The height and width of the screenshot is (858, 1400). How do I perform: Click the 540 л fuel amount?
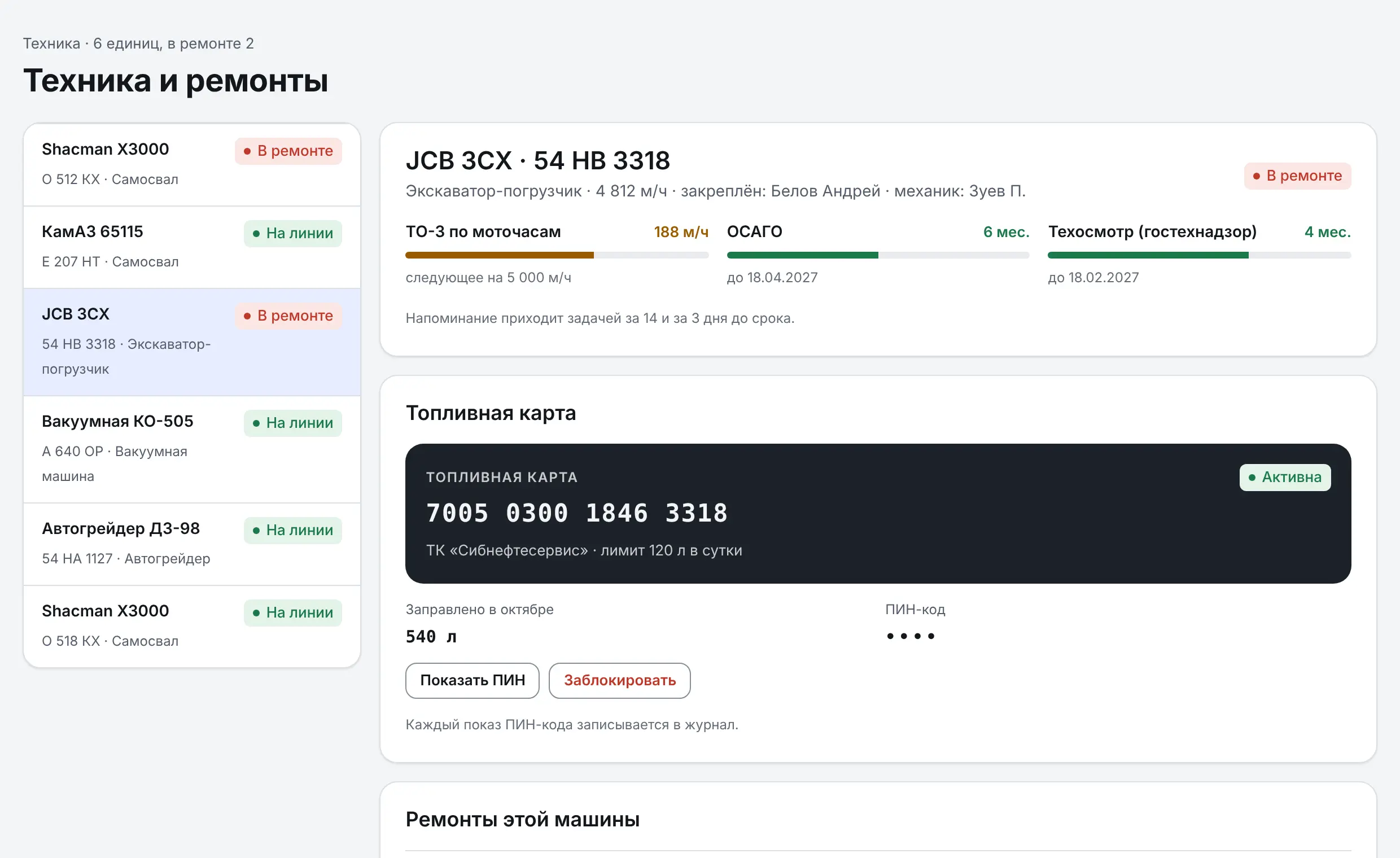point(431,636)
